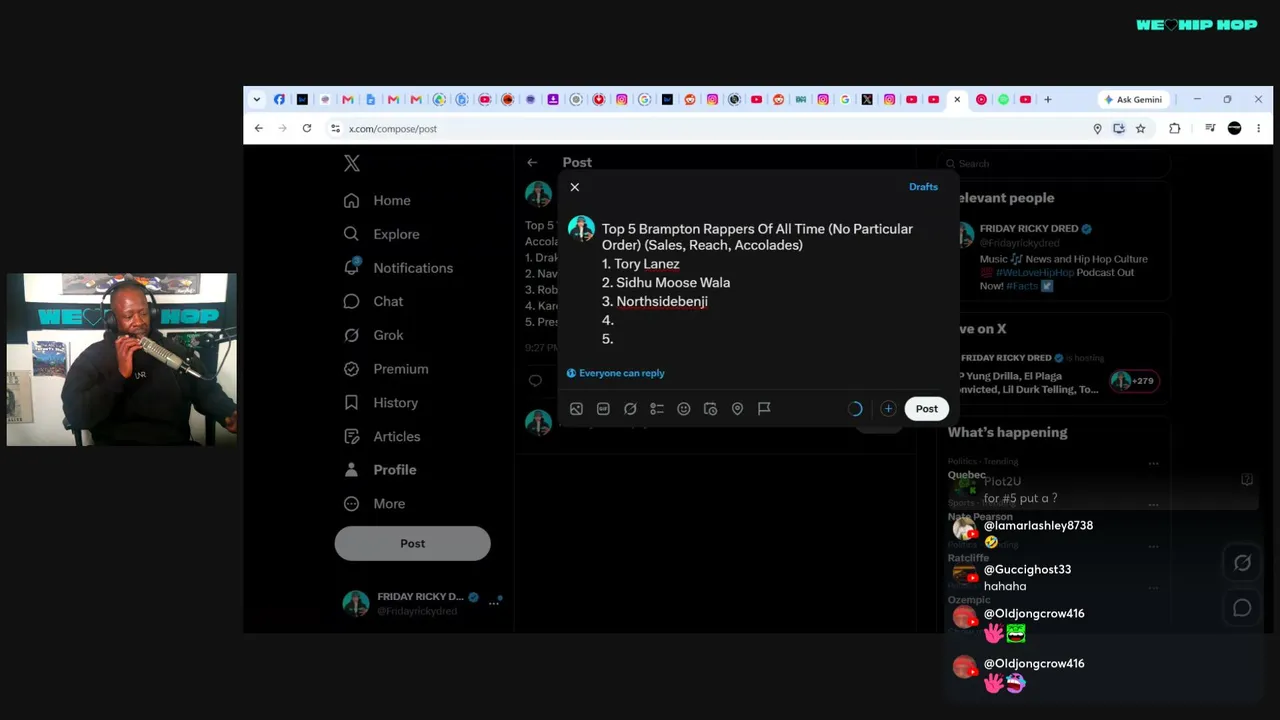
Task: Click into the post text area
Action: pos(760,284)
